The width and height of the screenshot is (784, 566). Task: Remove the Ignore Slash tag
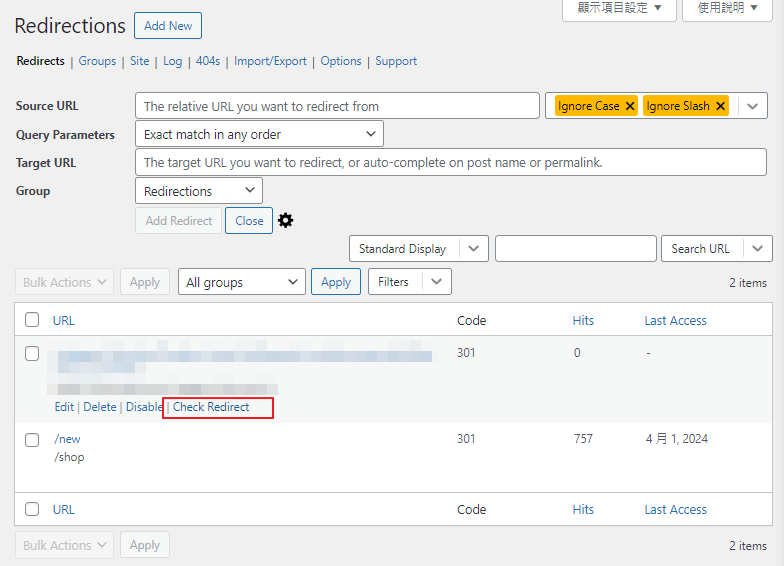pyautogui.click(x=720, y=106)
